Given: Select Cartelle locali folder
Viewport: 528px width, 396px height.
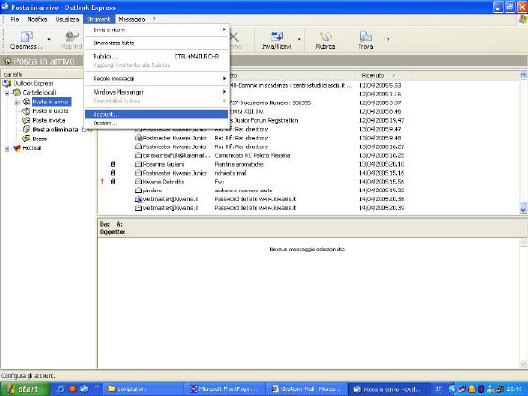Looking at the screenshot, I should tap(39, 92).
